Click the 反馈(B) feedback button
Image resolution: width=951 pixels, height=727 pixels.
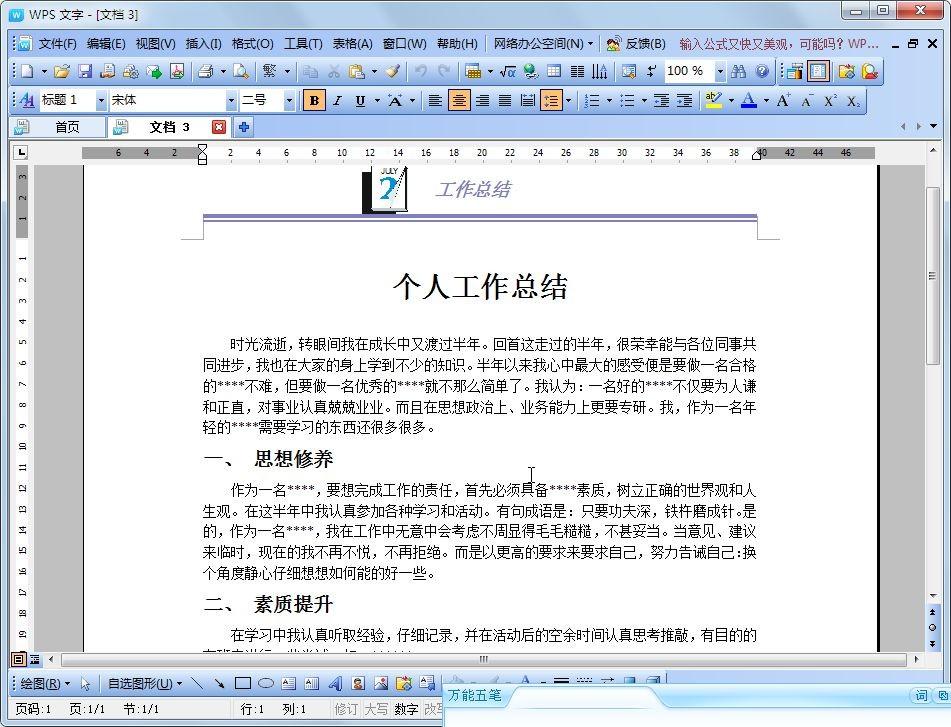pos(636,44)
